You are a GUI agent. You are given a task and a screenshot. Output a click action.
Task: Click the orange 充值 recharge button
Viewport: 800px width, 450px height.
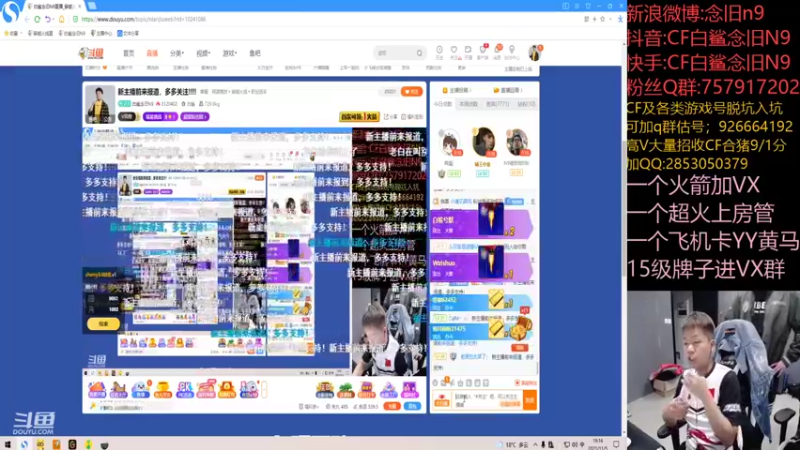392,407
